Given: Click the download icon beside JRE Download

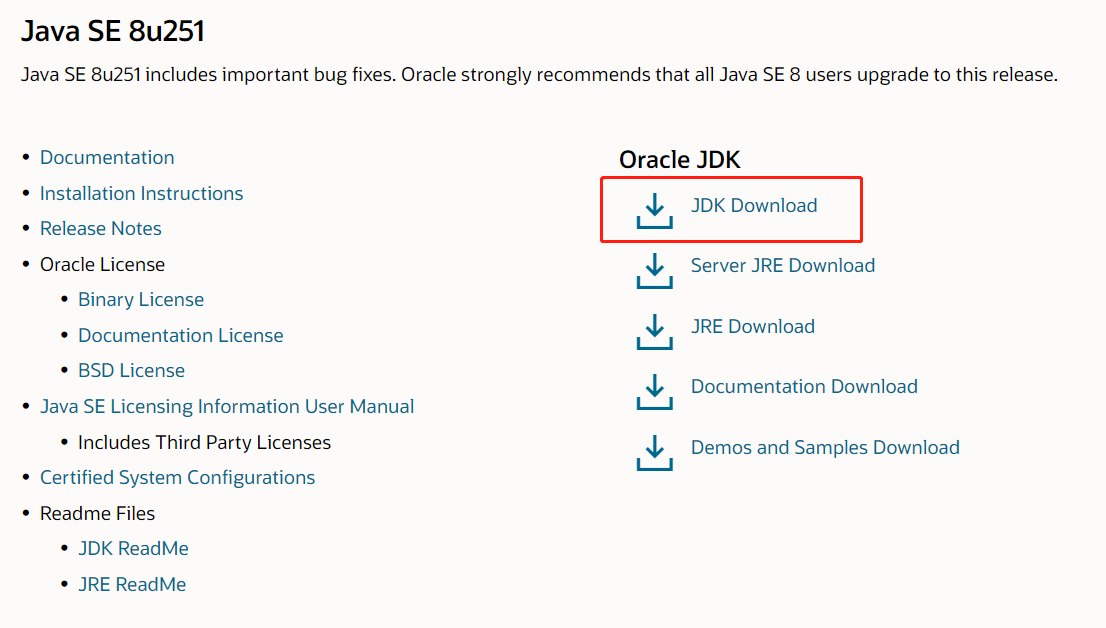Looking at the screenshot, I should (655, 332).
